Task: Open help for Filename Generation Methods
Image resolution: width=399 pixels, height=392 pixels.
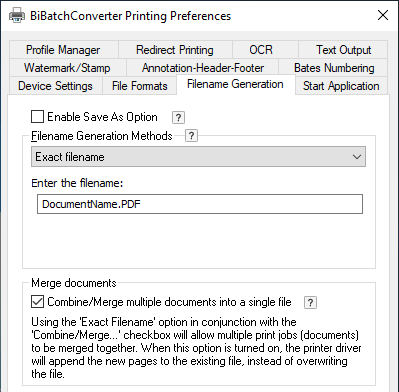Action: (191, 136)
